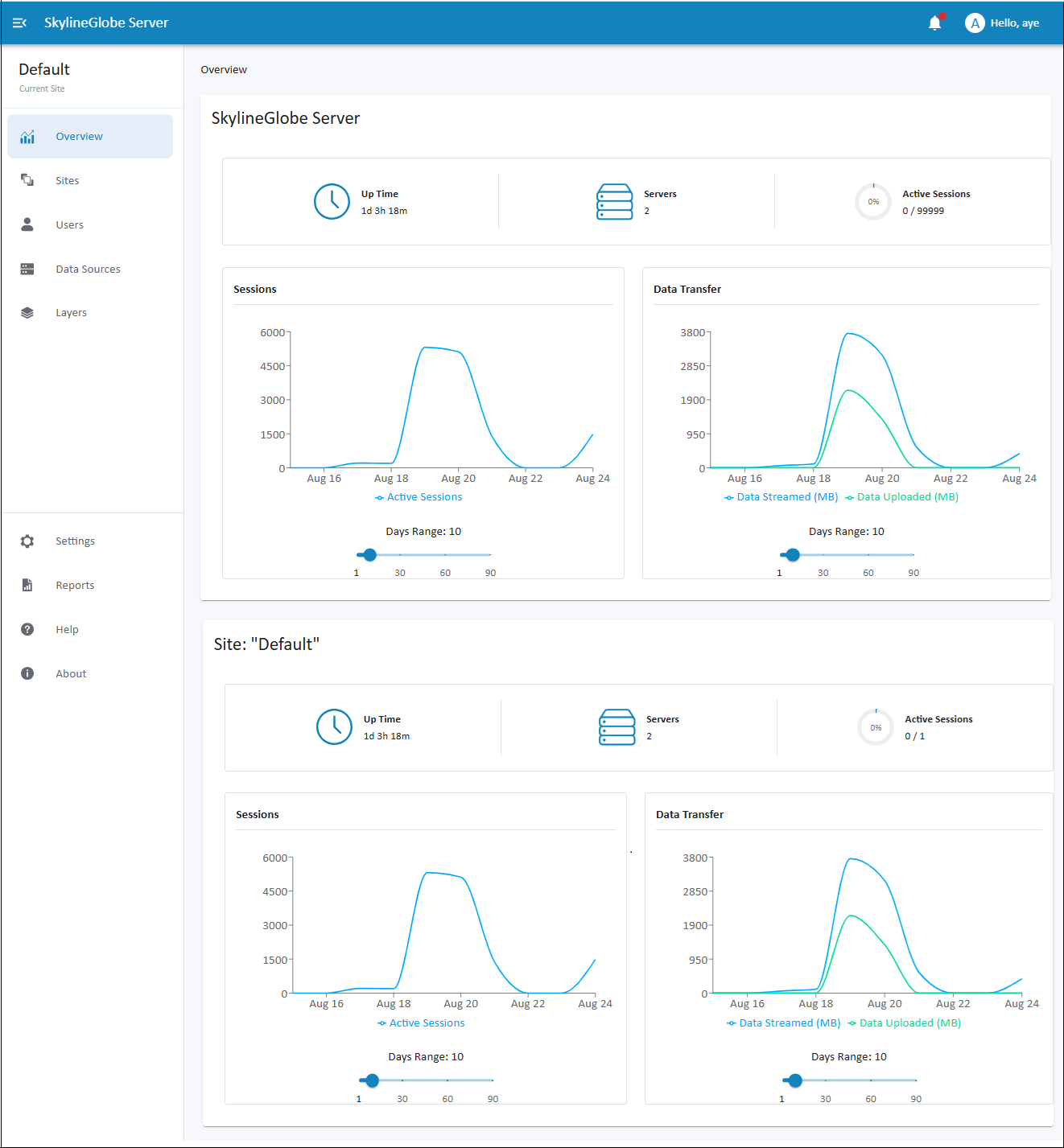The height and width of the screenshot is (1148, 1064).
Task: Toggle Data Uploaded (MB) legend in Default site chart
Action: pyautogui.click(x=904, y=1023)
